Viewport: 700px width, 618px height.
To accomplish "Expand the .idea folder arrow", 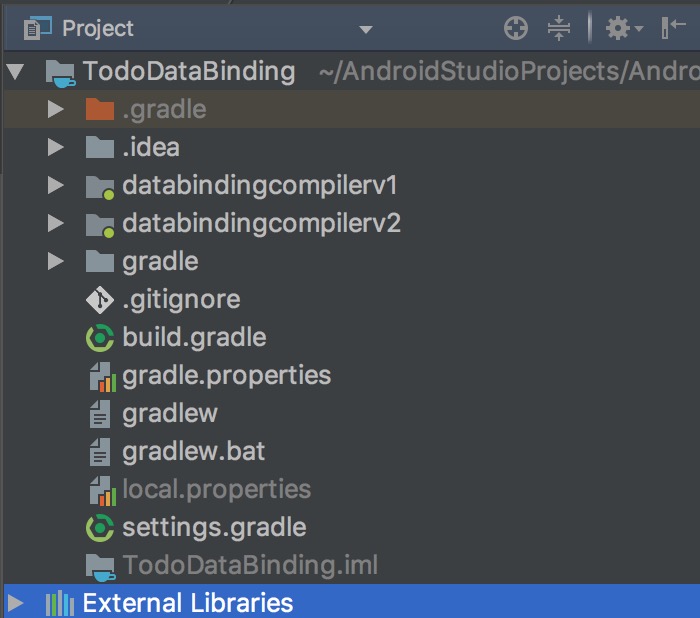I will point(56,147).
